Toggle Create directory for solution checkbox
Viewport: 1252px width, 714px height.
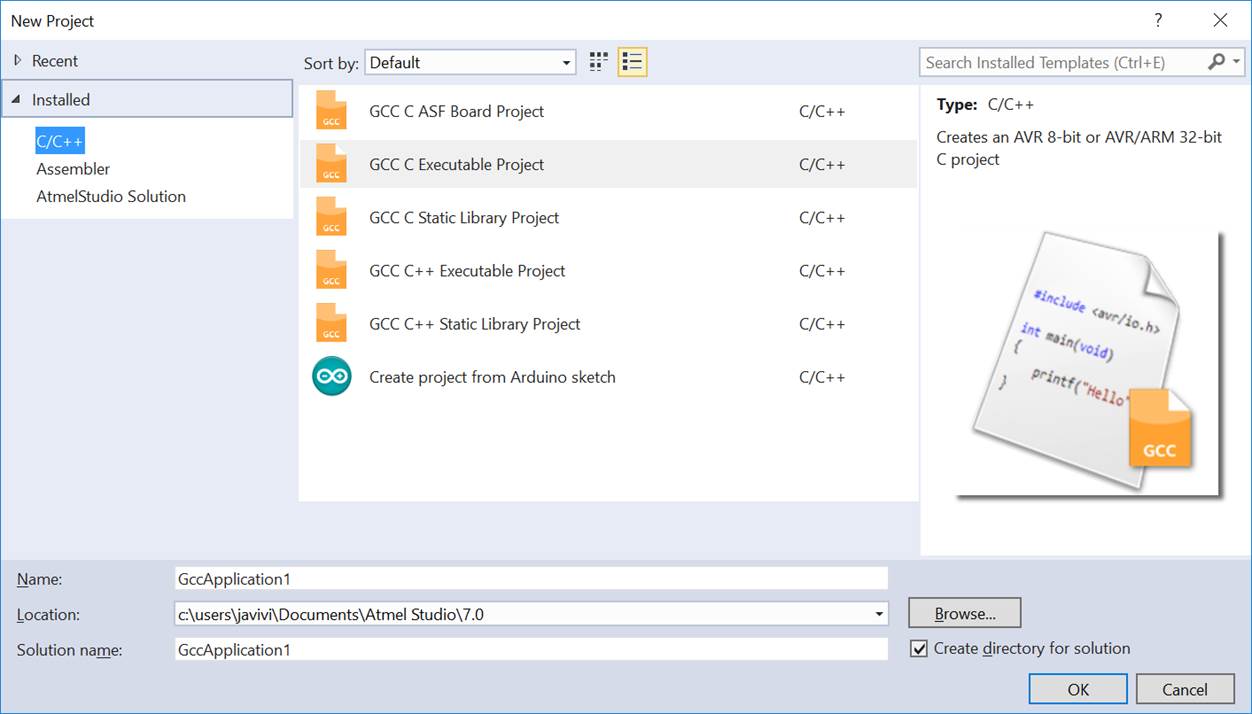click(x=919, y=649)
